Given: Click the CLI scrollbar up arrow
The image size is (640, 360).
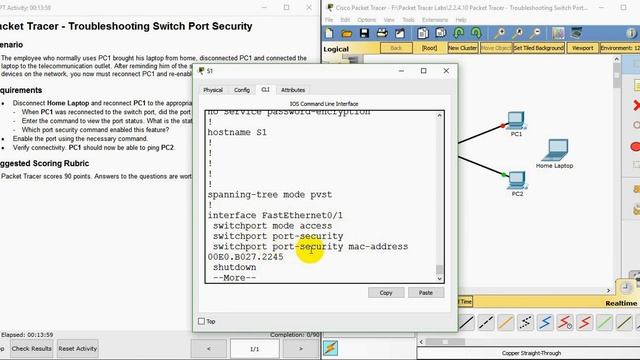Looking at the screenshot, I should [439, 116].
